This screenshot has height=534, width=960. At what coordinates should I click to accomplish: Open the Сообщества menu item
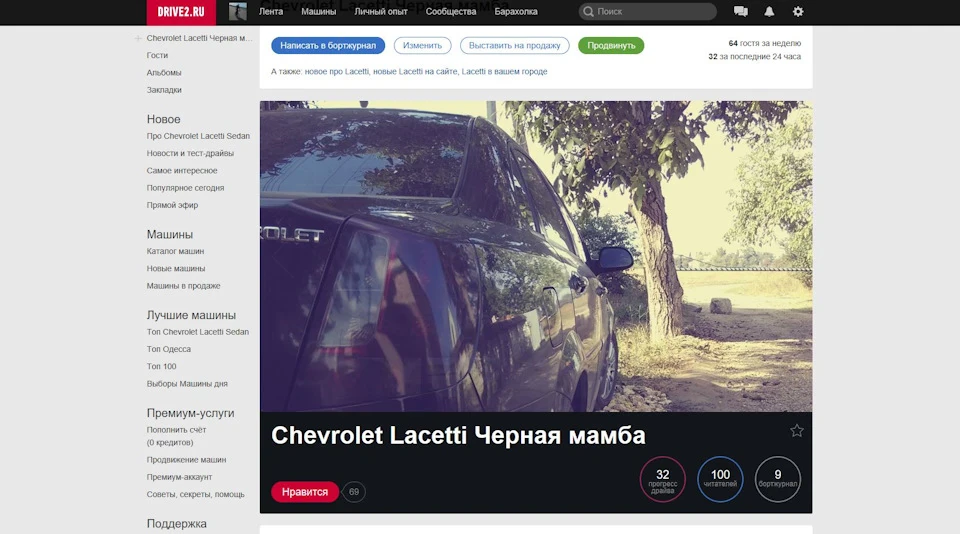[451, 11]
